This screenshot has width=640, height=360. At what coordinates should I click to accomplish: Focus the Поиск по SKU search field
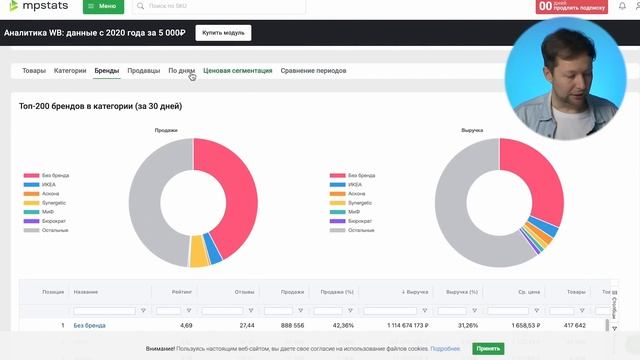pos(219,6)
